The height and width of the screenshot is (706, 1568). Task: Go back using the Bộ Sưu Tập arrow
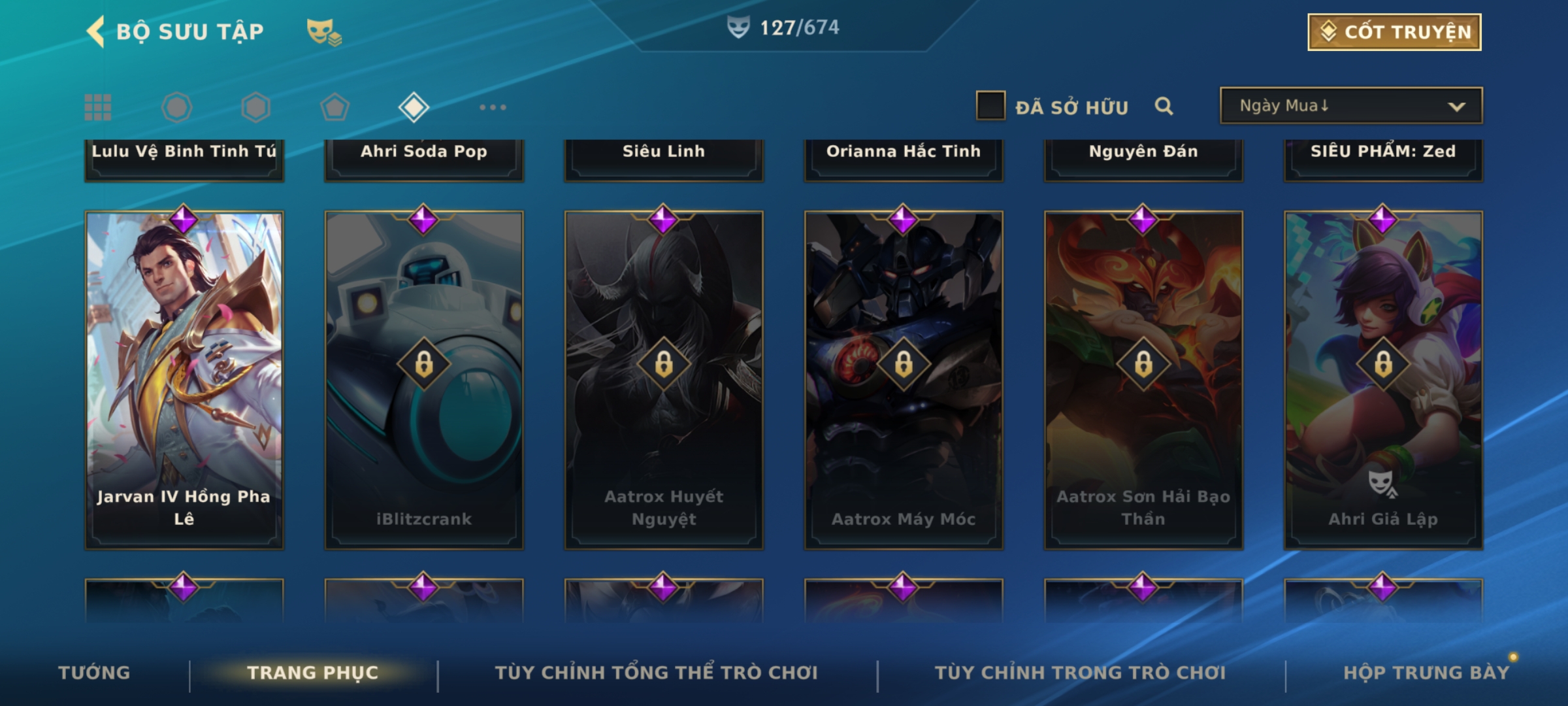[95, 31]
